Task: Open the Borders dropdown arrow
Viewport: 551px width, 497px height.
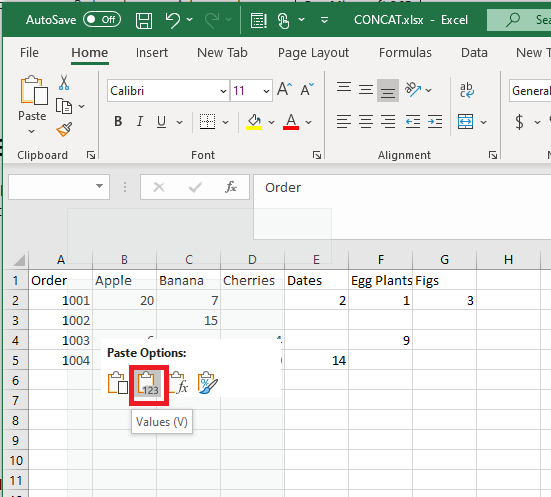Action: (226, 122)
